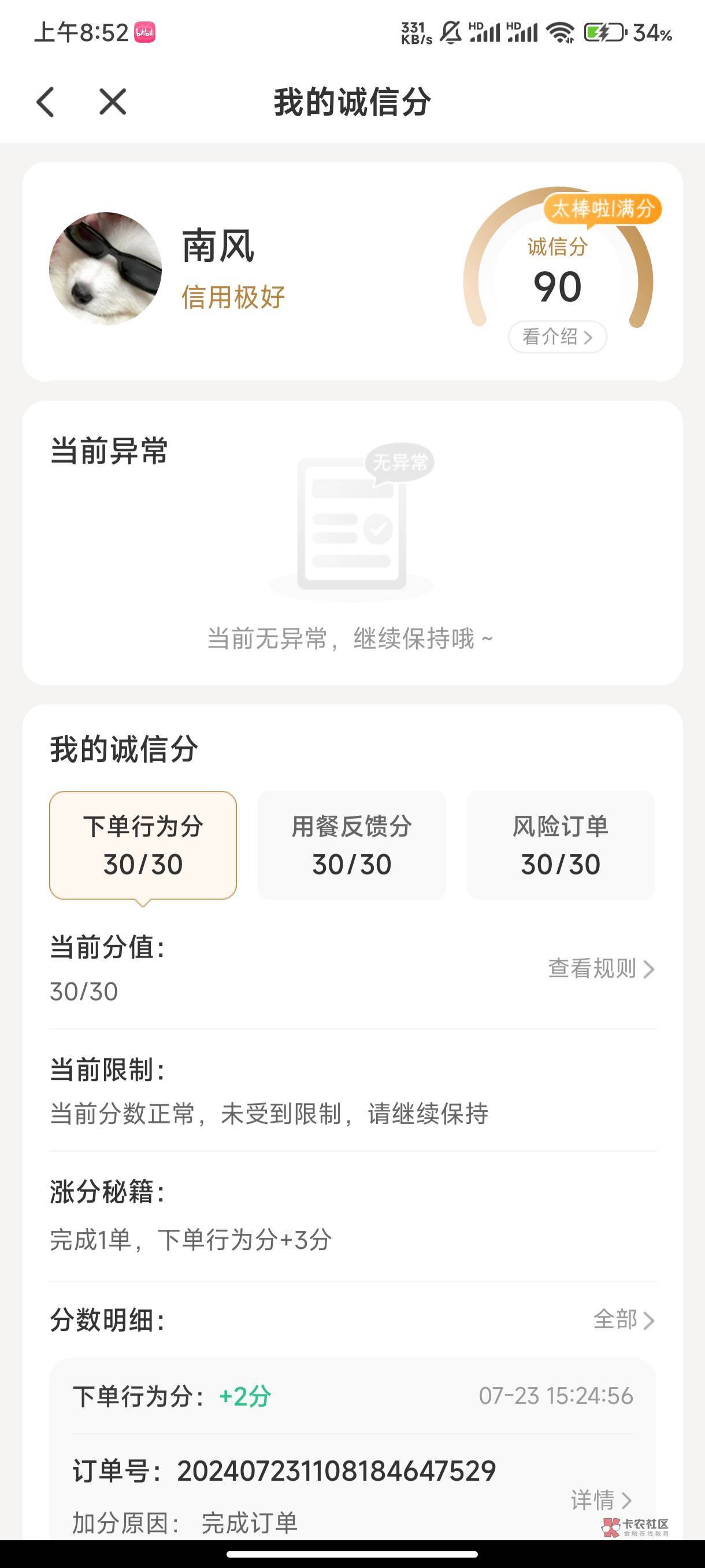The height and width of the screenshot is (1568, 705).
Task: Tap the battery charging icon
Action: [604, 32]
